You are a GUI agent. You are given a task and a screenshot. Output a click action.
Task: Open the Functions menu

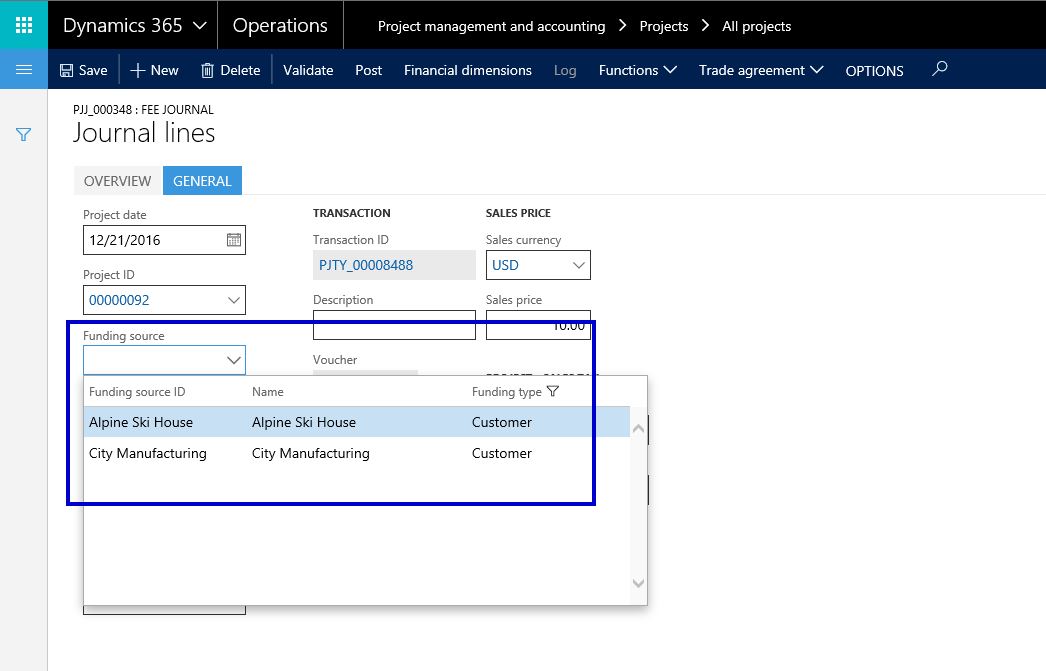[x=637, y=70]
